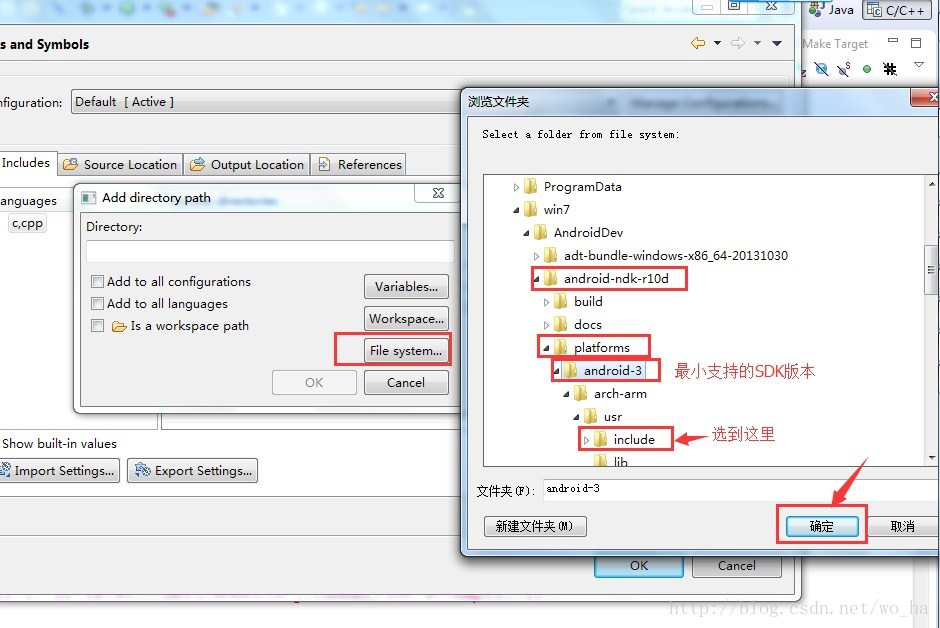
Task: Close the Add directory path dialog
Action: point(438,193)
